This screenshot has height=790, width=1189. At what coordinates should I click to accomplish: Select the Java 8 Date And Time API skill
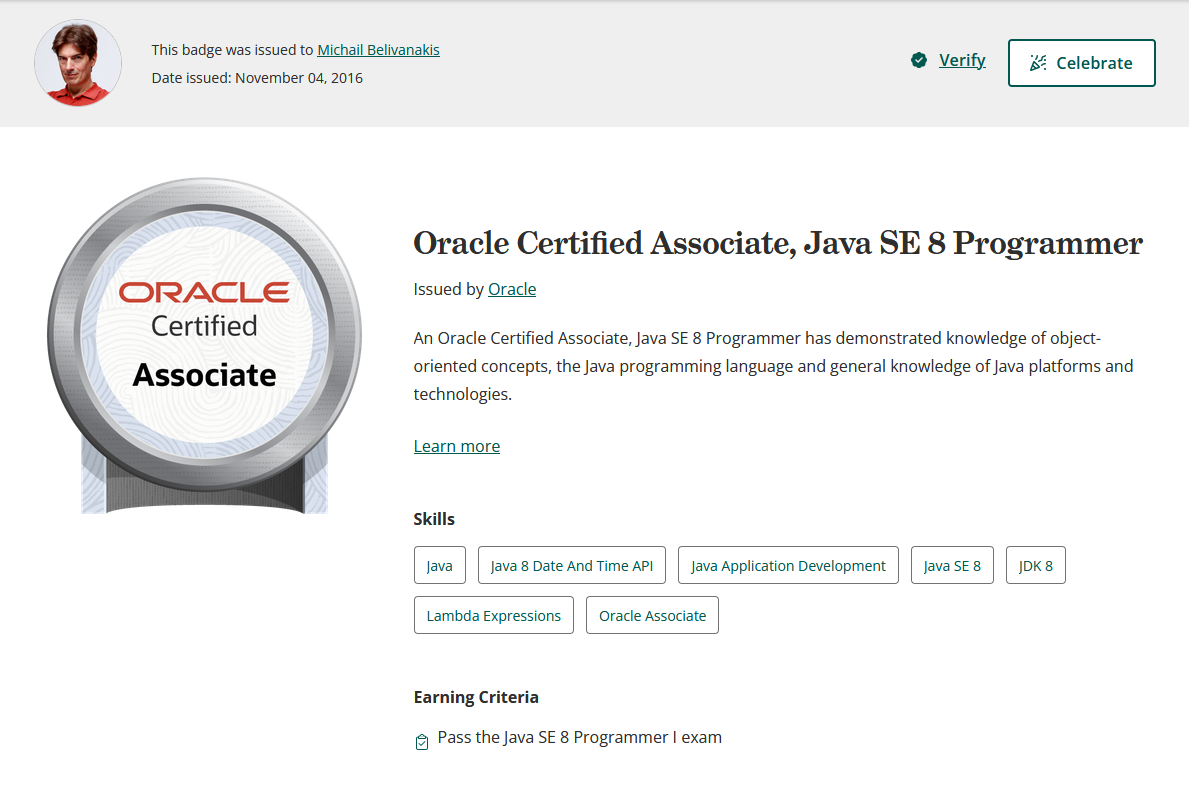pos(571,564)
